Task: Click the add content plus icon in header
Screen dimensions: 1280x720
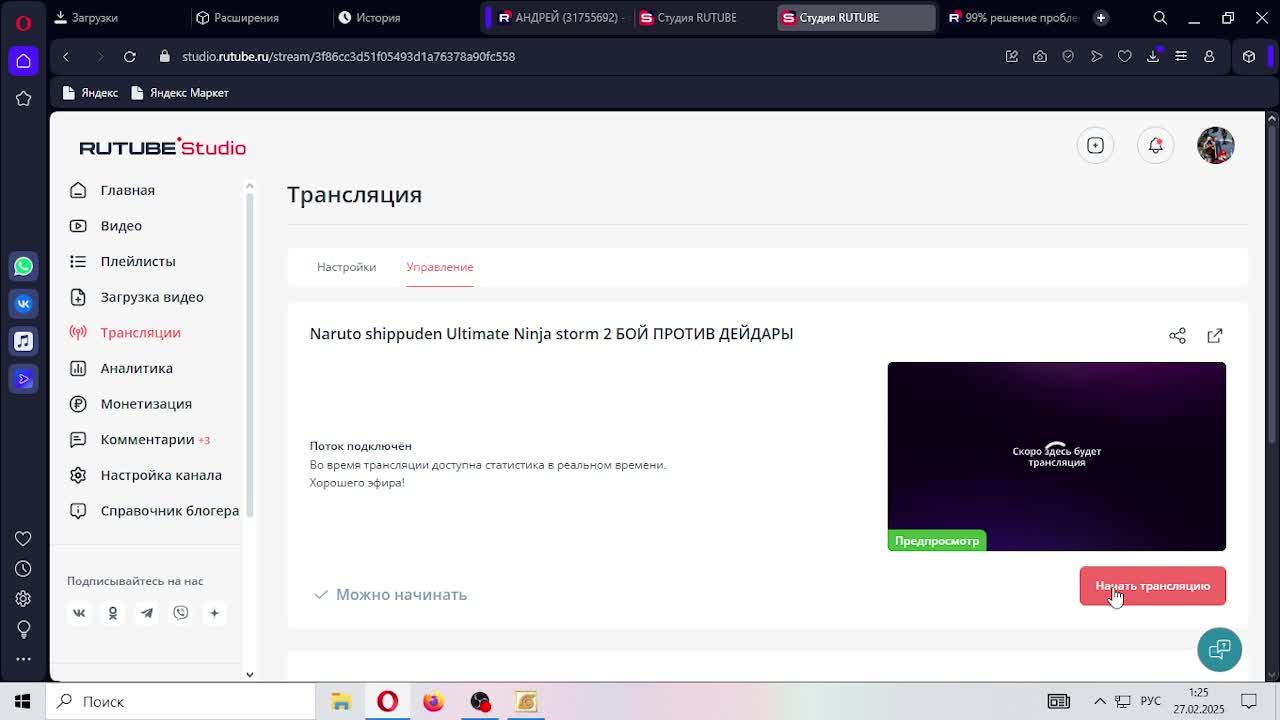Action: click(x=1095, y=146)
